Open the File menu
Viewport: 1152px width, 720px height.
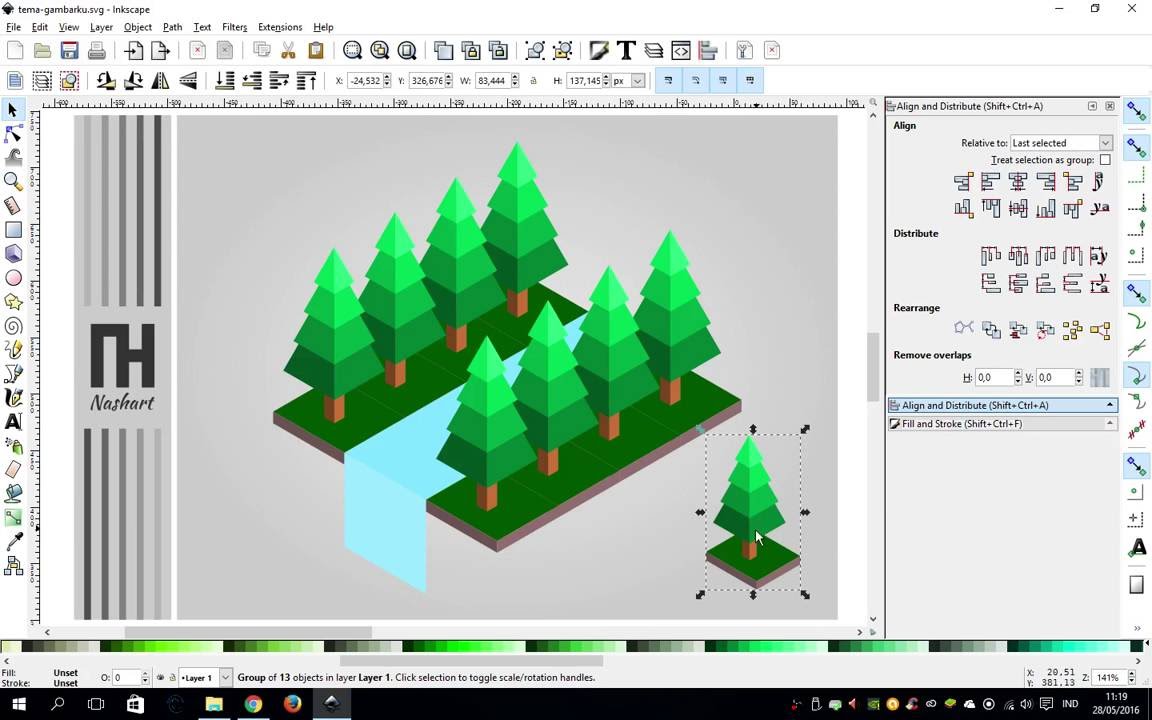click(x=13, y=26)
